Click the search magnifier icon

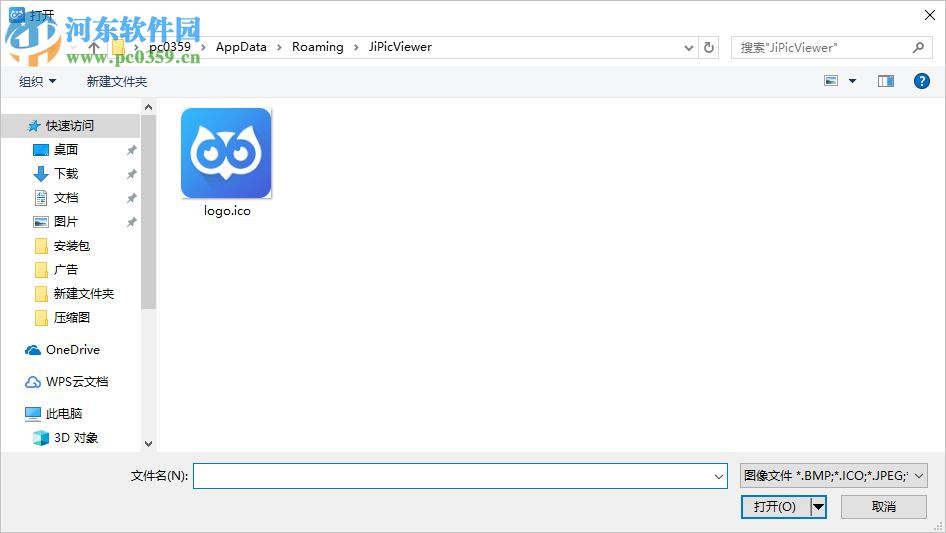click(918, 47)
